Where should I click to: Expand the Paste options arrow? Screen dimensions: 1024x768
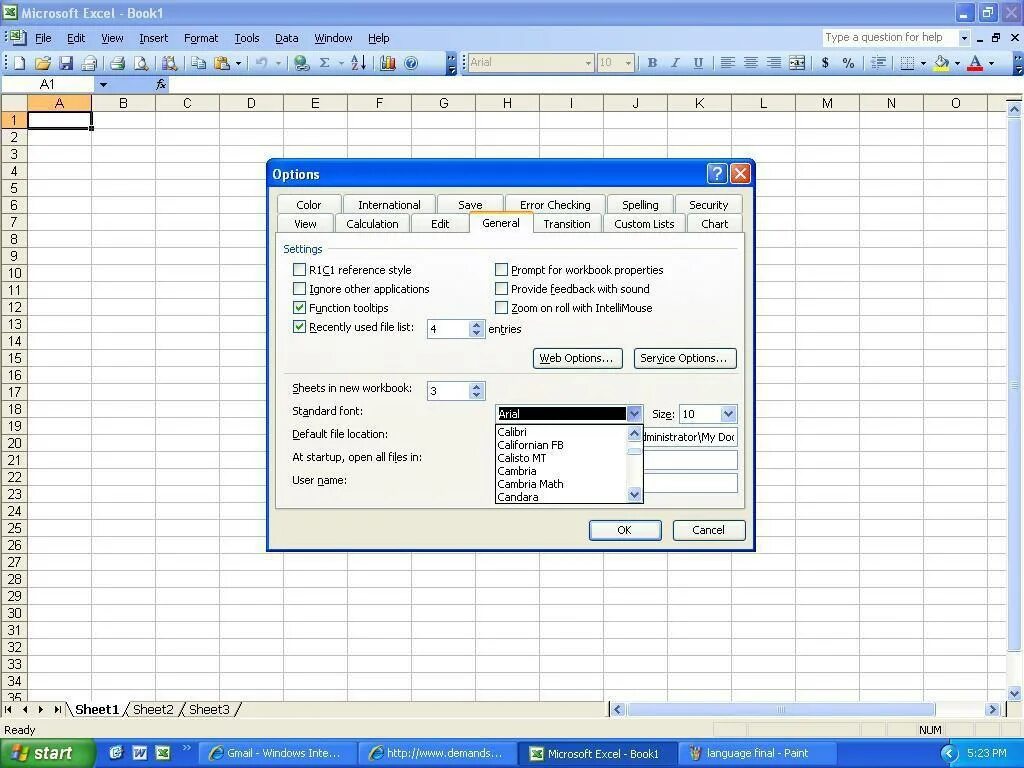point(238,63)
